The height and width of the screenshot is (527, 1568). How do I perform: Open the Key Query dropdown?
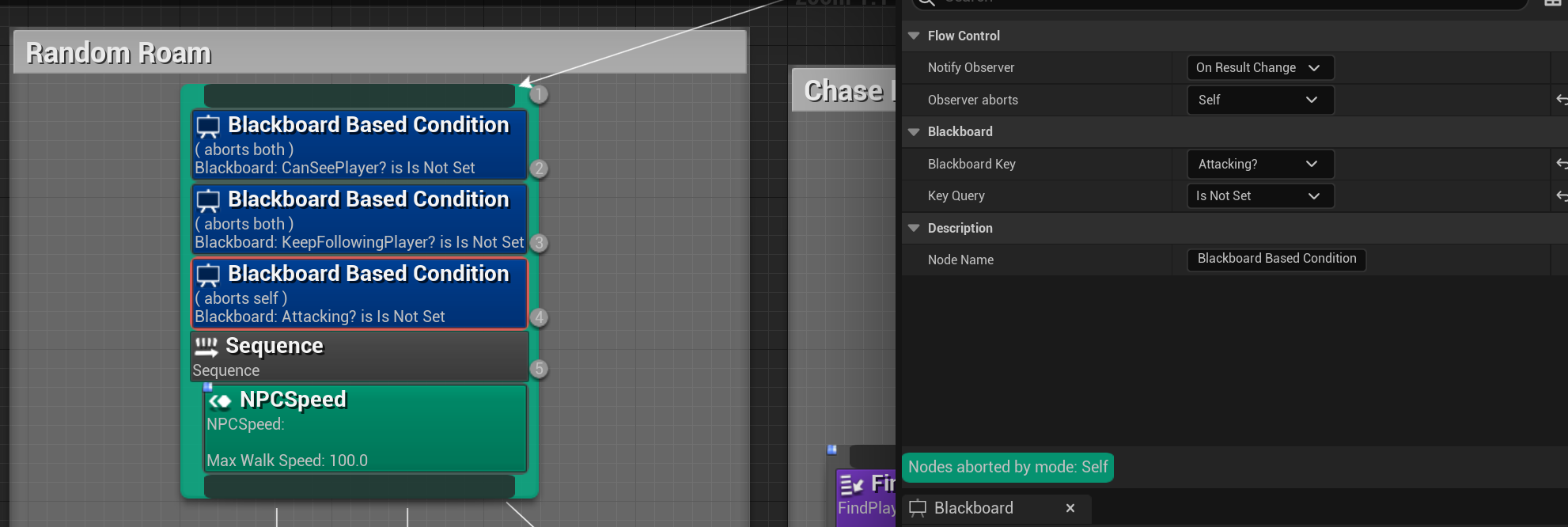[1259, 195]
